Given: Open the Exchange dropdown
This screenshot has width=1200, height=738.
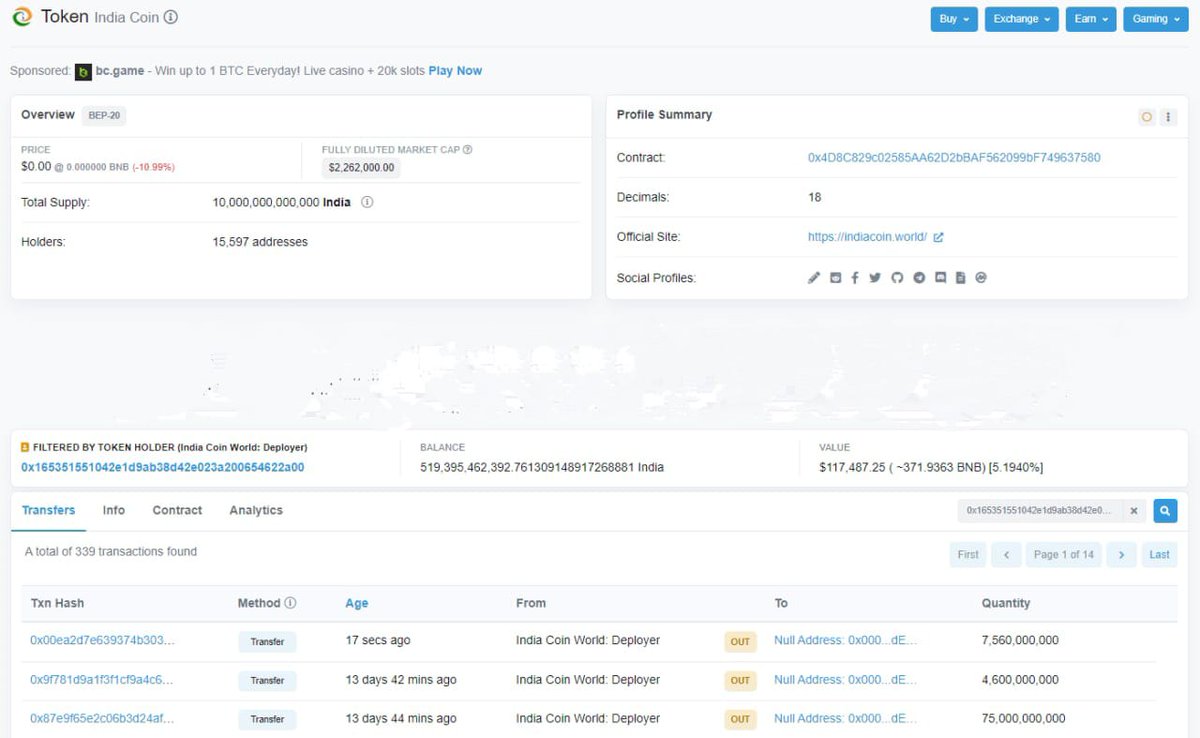Looking at the screenshot, I should point(1022,19).
